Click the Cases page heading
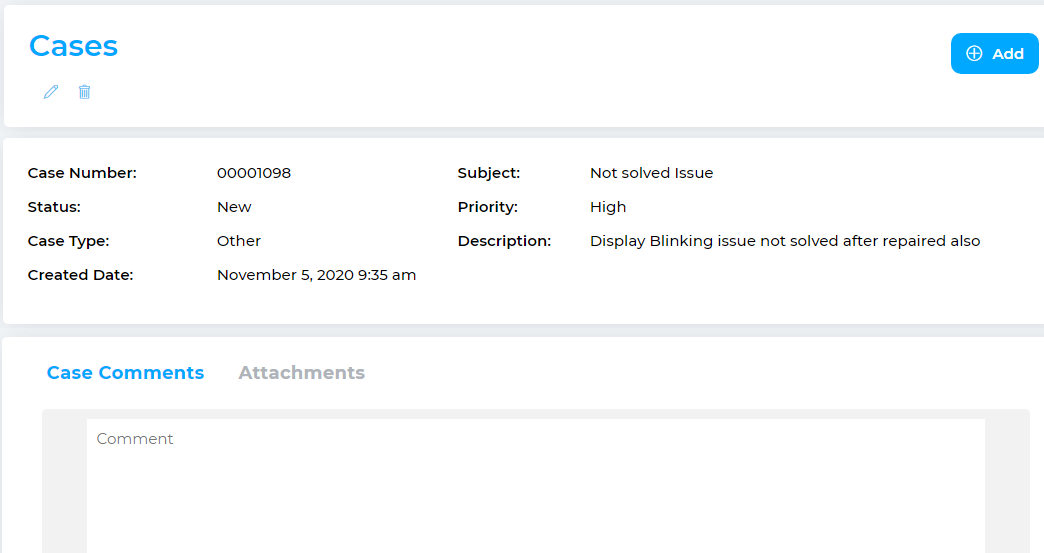This screenshot has width=1044, height=553. (73, 46)
